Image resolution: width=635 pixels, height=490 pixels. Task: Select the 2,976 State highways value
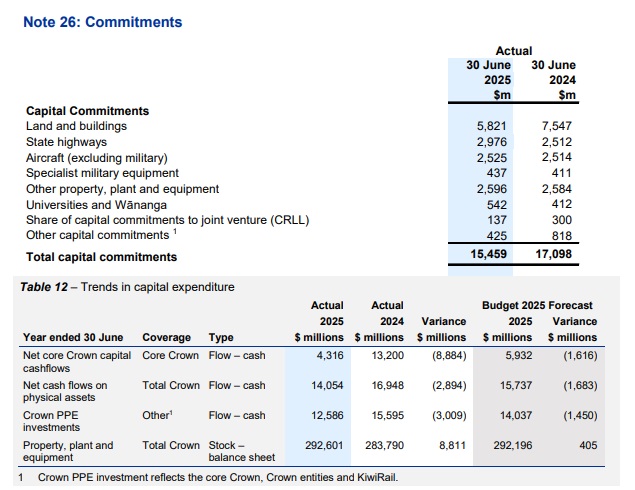click(x=492, y=142)
